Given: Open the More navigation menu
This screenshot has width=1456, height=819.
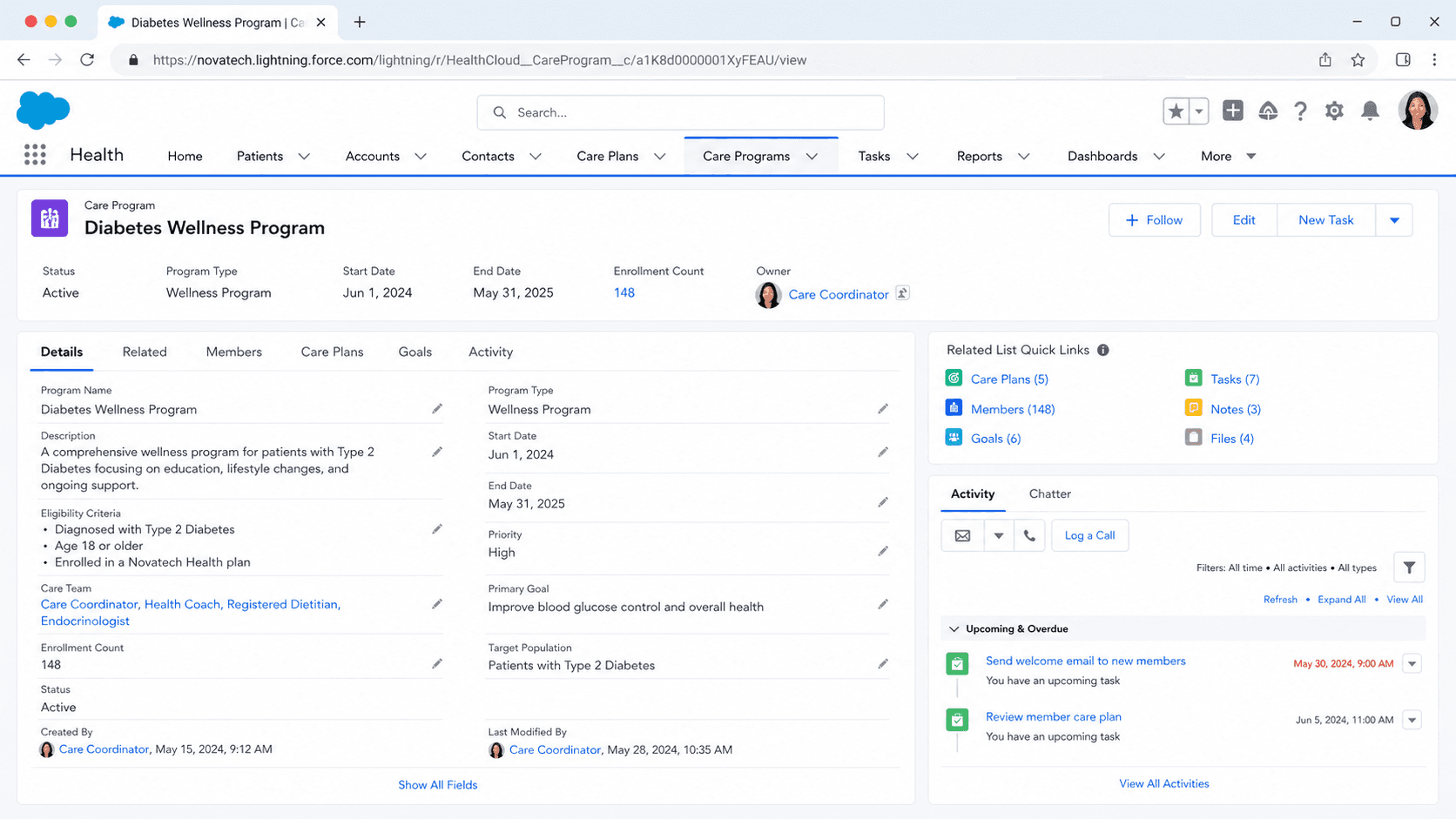Looking at the screenshot, I should 1228,157.
